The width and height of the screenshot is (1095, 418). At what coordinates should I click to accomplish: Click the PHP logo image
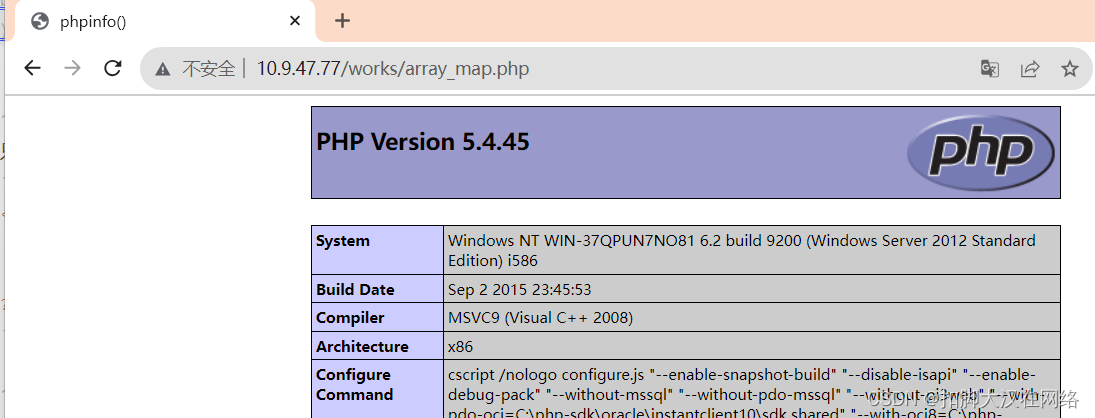click(x=980, y=151)
